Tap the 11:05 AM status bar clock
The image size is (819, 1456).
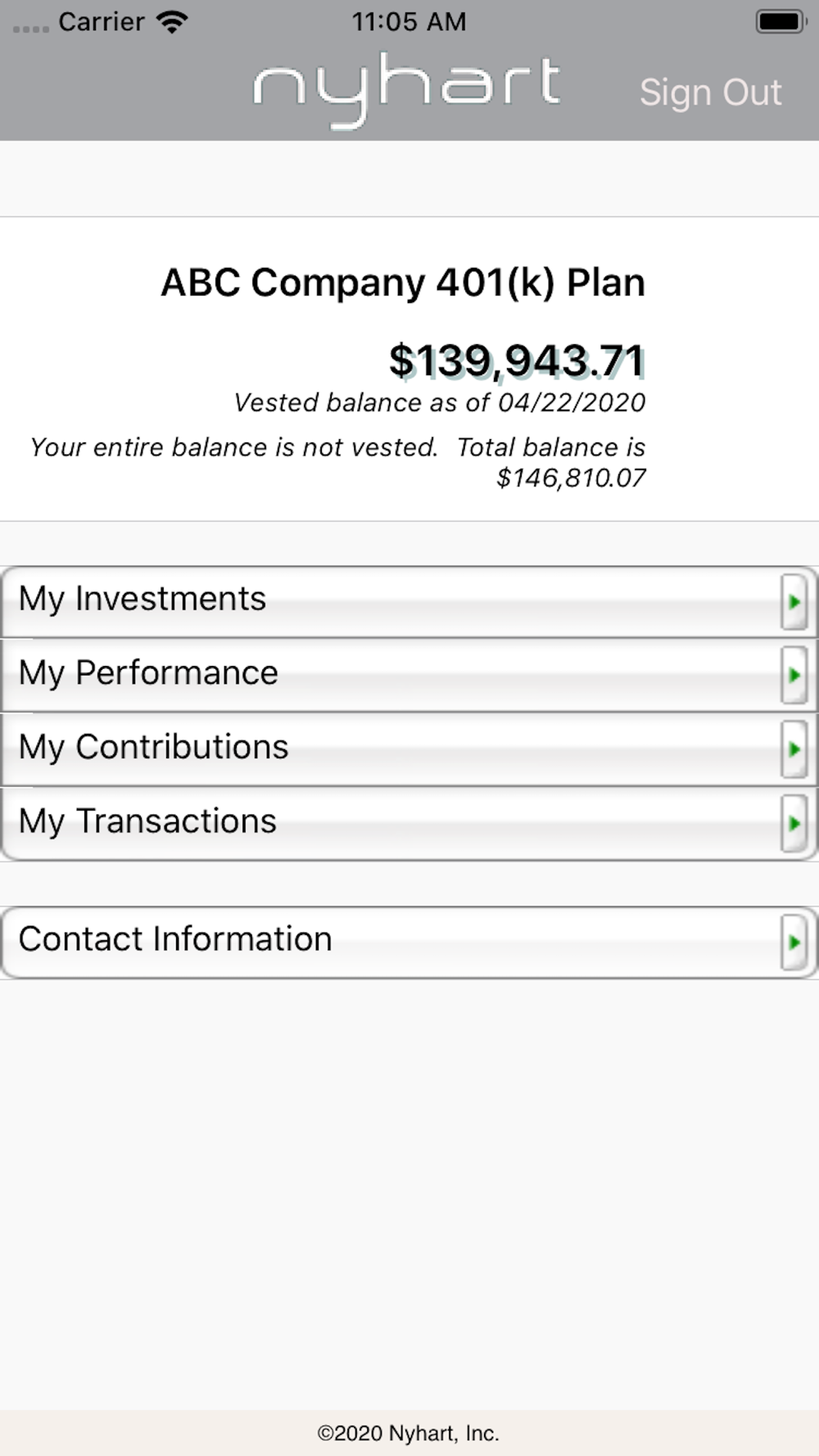click(x=409, y=21)
